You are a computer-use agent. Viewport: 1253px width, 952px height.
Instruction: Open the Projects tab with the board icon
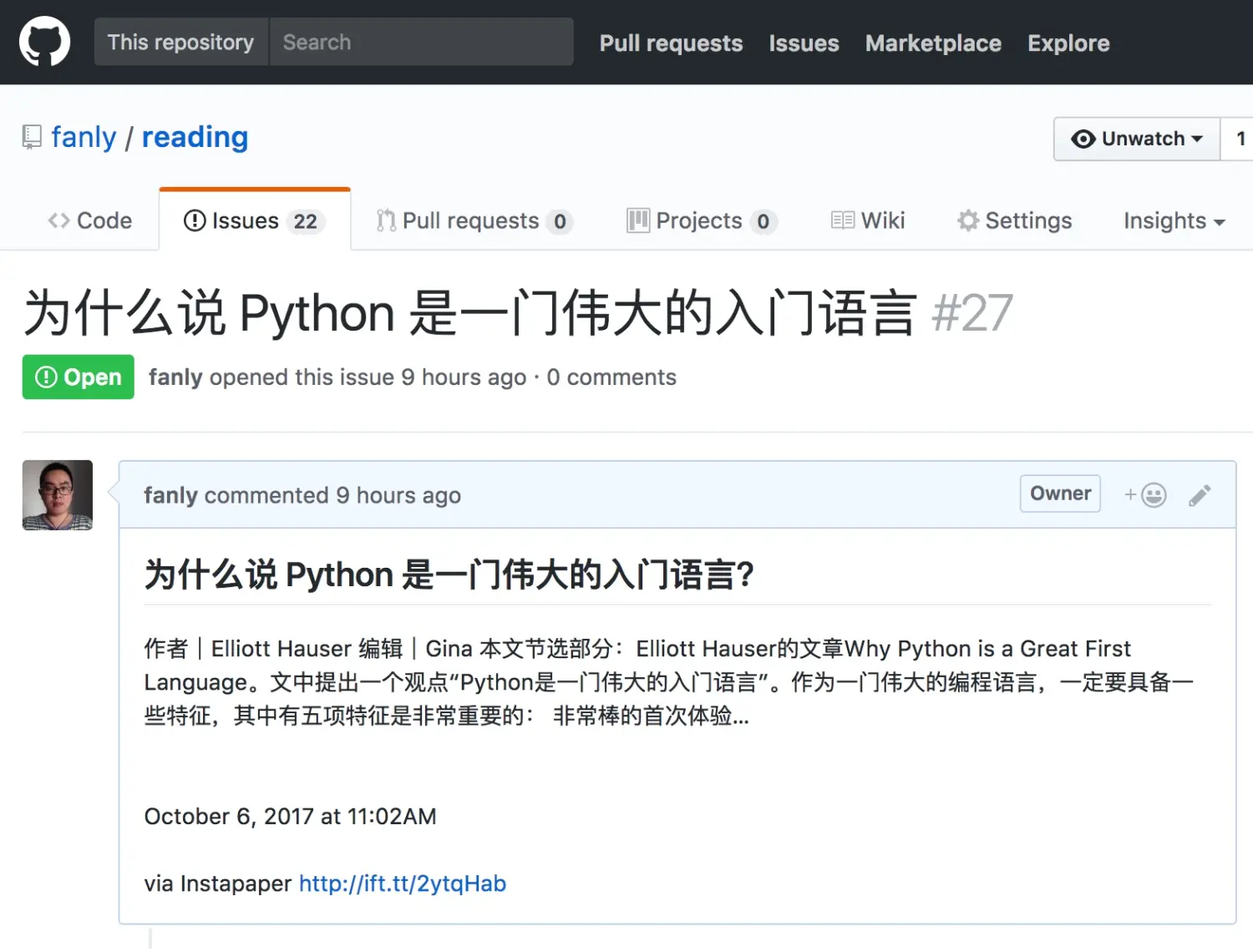coord(700,220)
